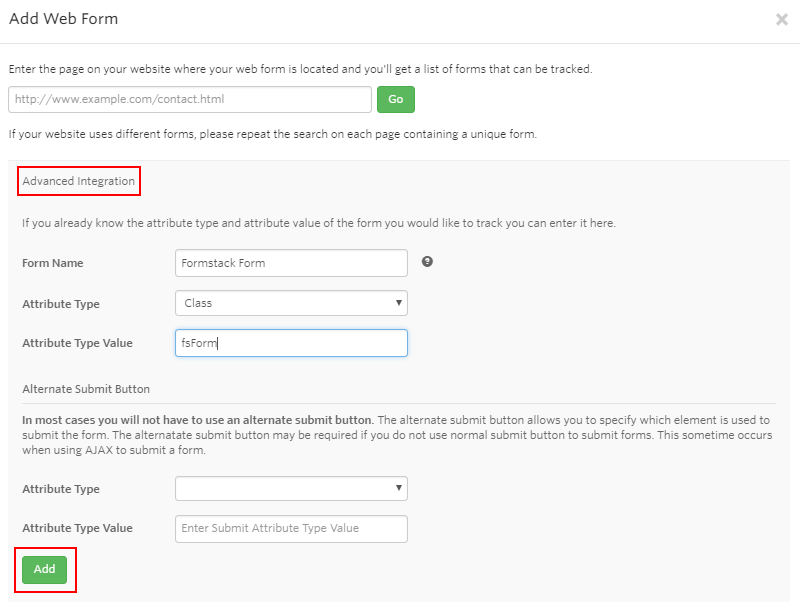800x611 pixels.
Task: Click the question mark beside Formstack Form
Action: point(427,261)
